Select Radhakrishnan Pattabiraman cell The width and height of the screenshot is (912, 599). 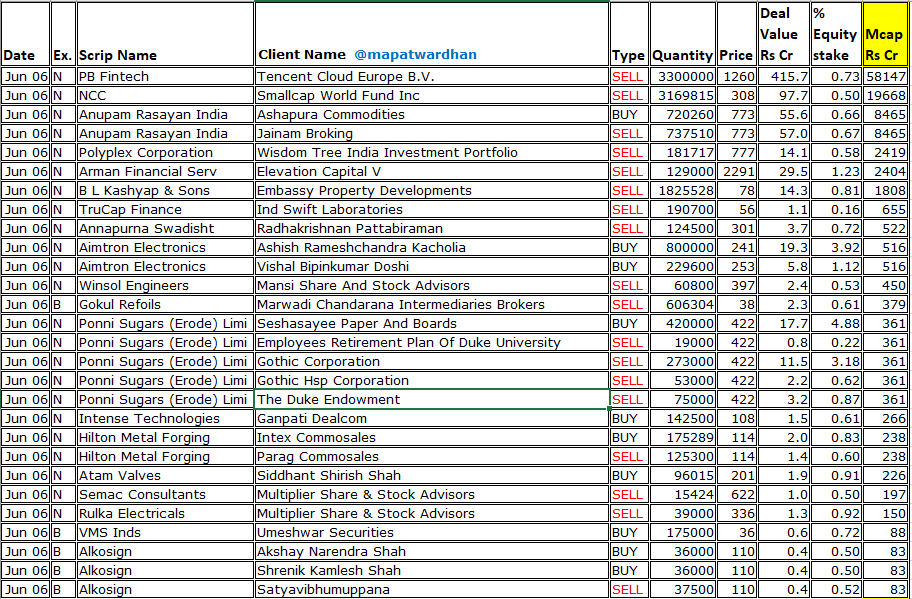[432, 229]
